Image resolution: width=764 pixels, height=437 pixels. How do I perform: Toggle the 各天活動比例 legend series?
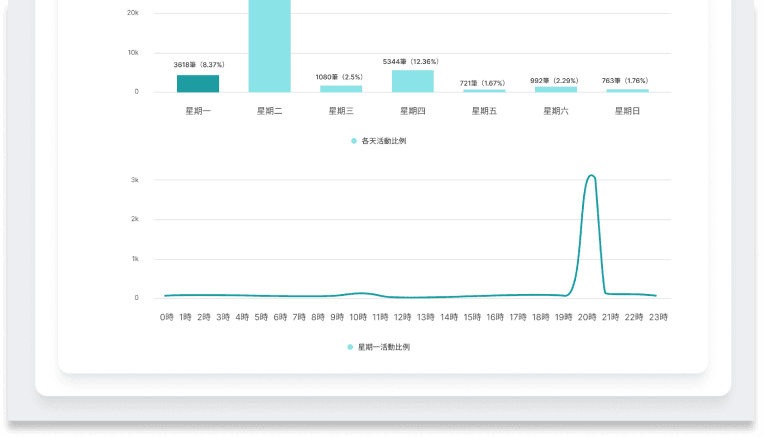378,141
